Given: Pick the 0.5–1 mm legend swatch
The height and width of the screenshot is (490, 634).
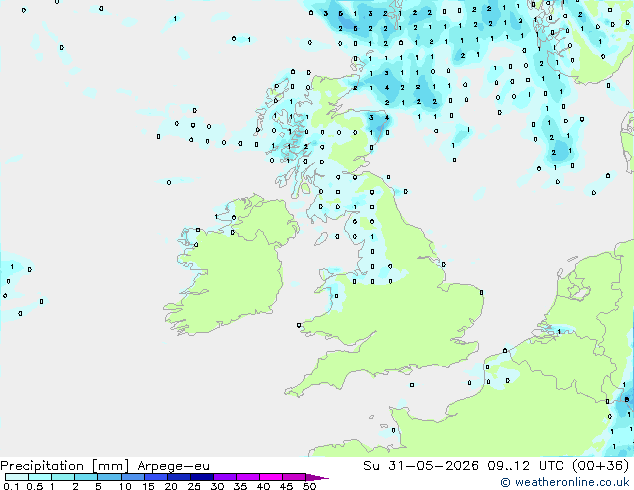Looking at the screenshot, I should (40, 477).
